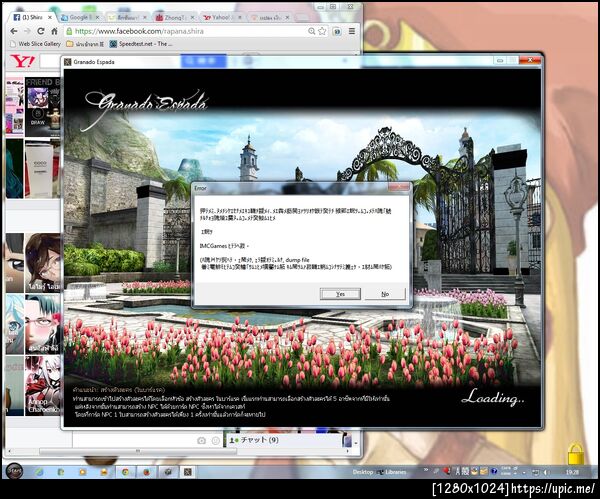Open Speedtest.net bookmark

141,44
